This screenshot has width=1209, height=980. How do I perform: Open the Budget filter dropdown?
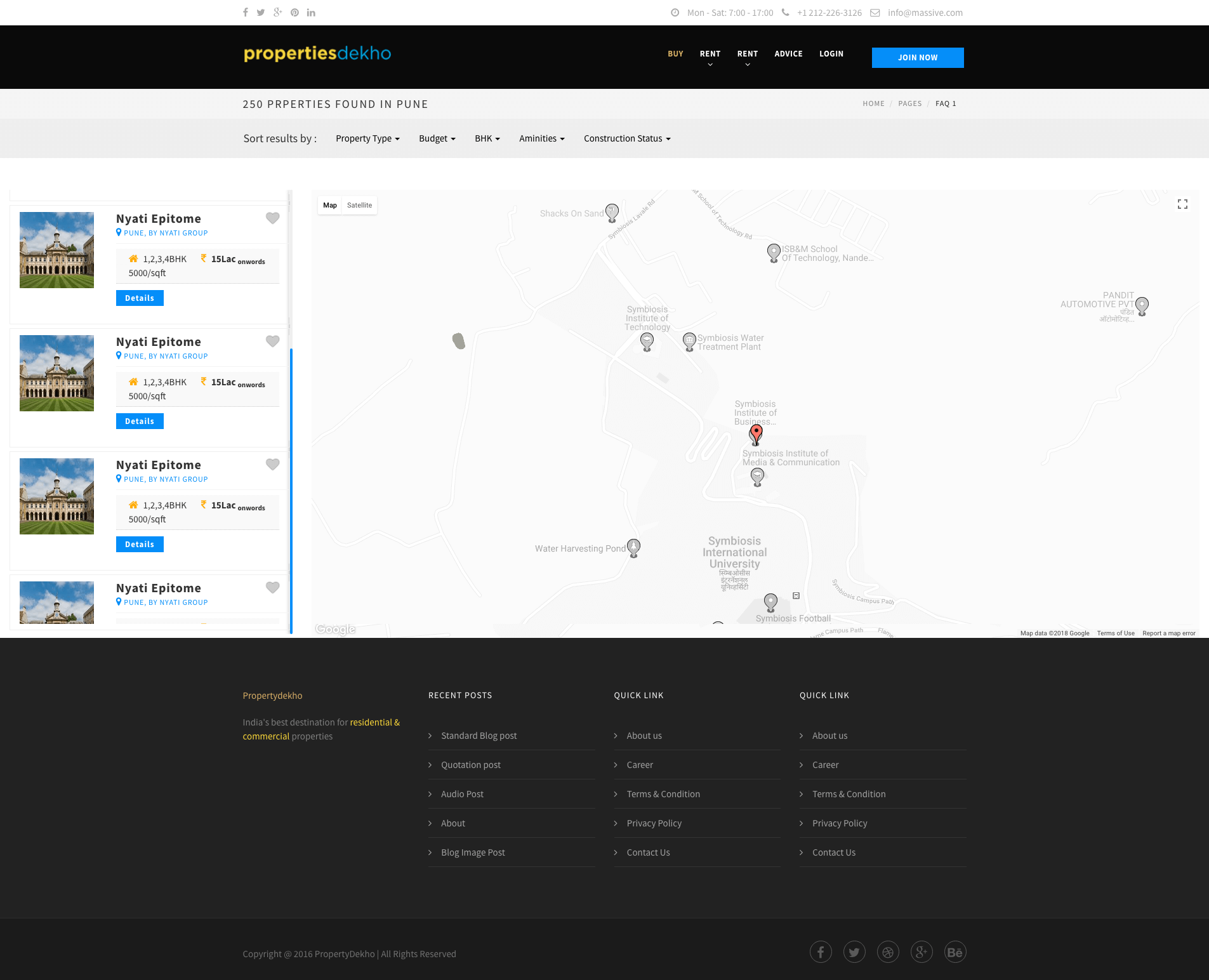tap(437, 138)
